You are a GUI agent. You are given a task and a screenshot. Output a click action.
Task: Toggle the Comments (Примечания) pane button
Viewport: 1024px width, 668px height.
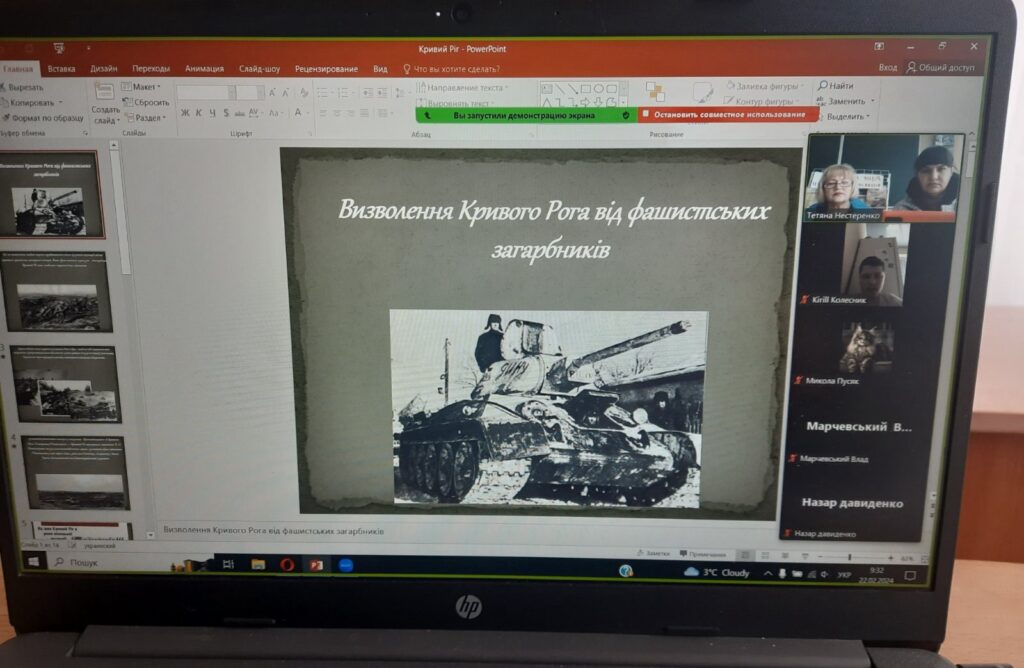click(x=703, y=554)
